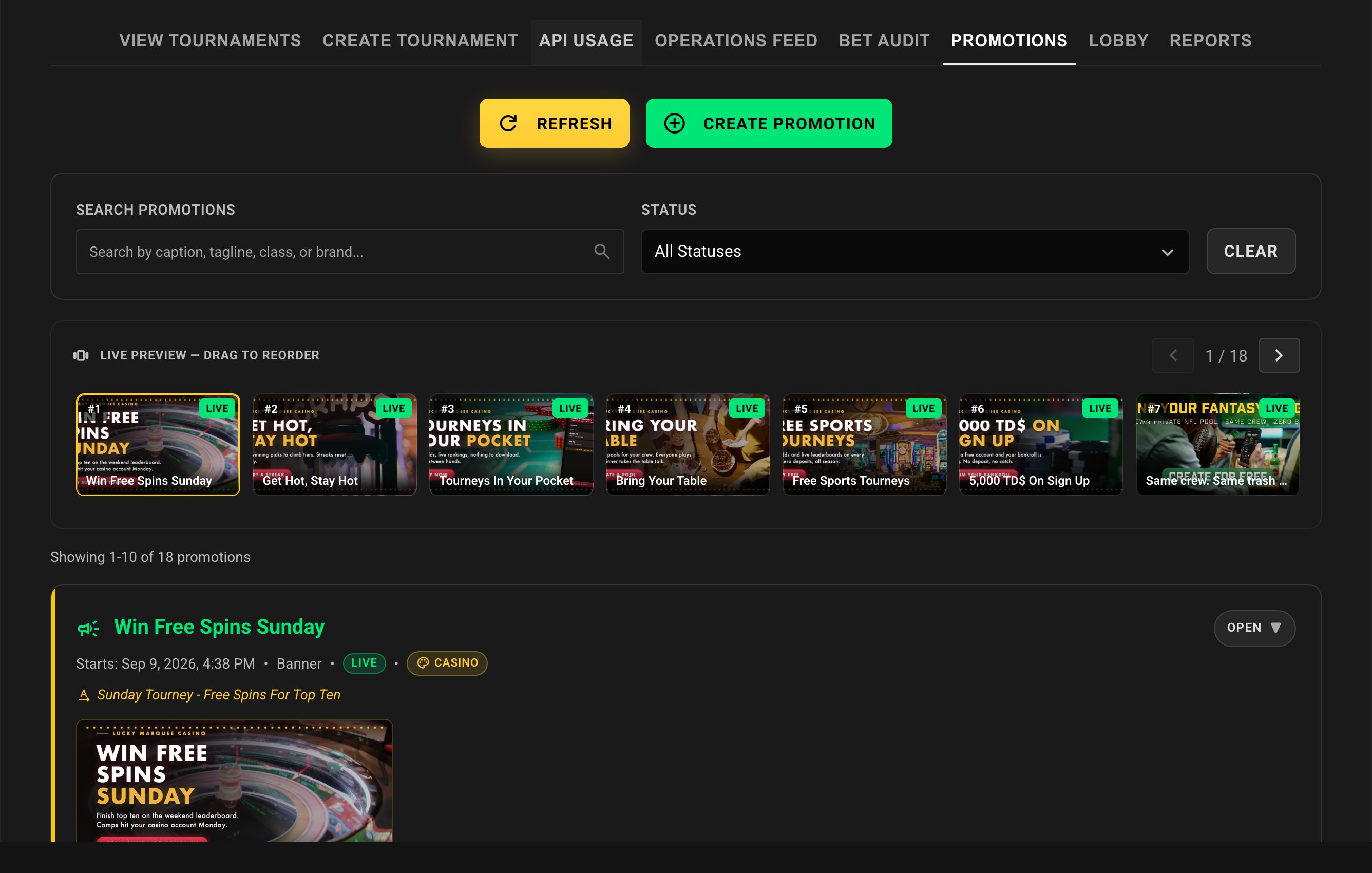Select the 5,000 TD$ On Sign Up thumbnail
1372x873 pixels.
pyautogui.click(x=1041, y=445)
